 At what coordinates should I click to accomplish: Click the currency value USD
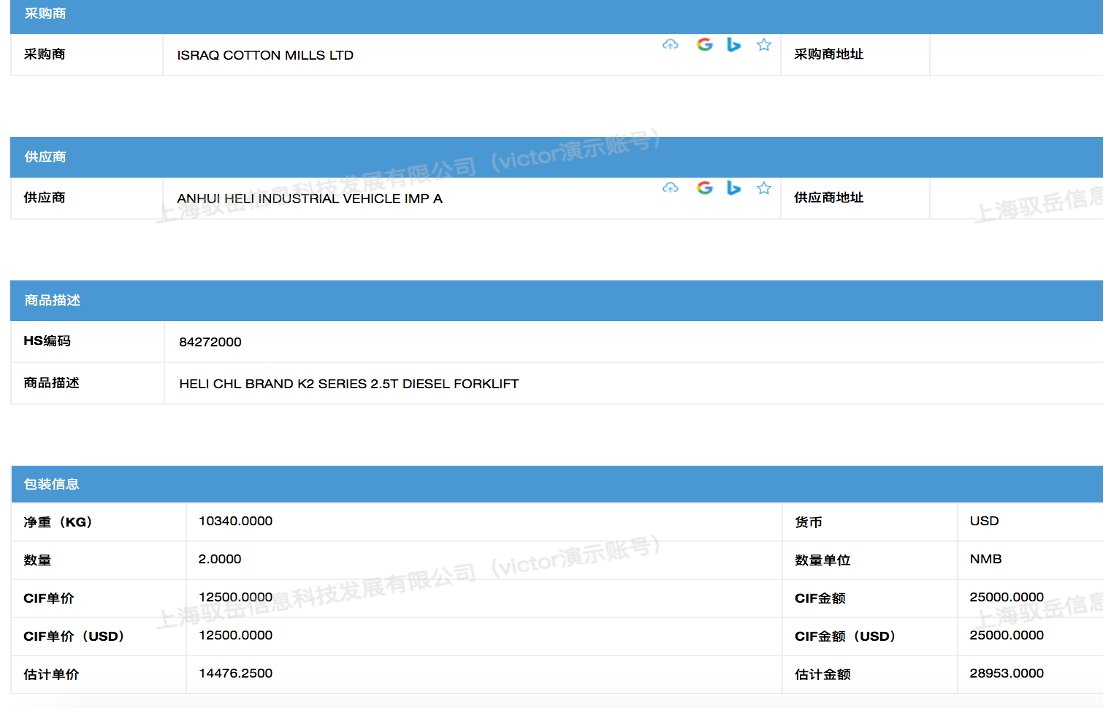[984, 521]
